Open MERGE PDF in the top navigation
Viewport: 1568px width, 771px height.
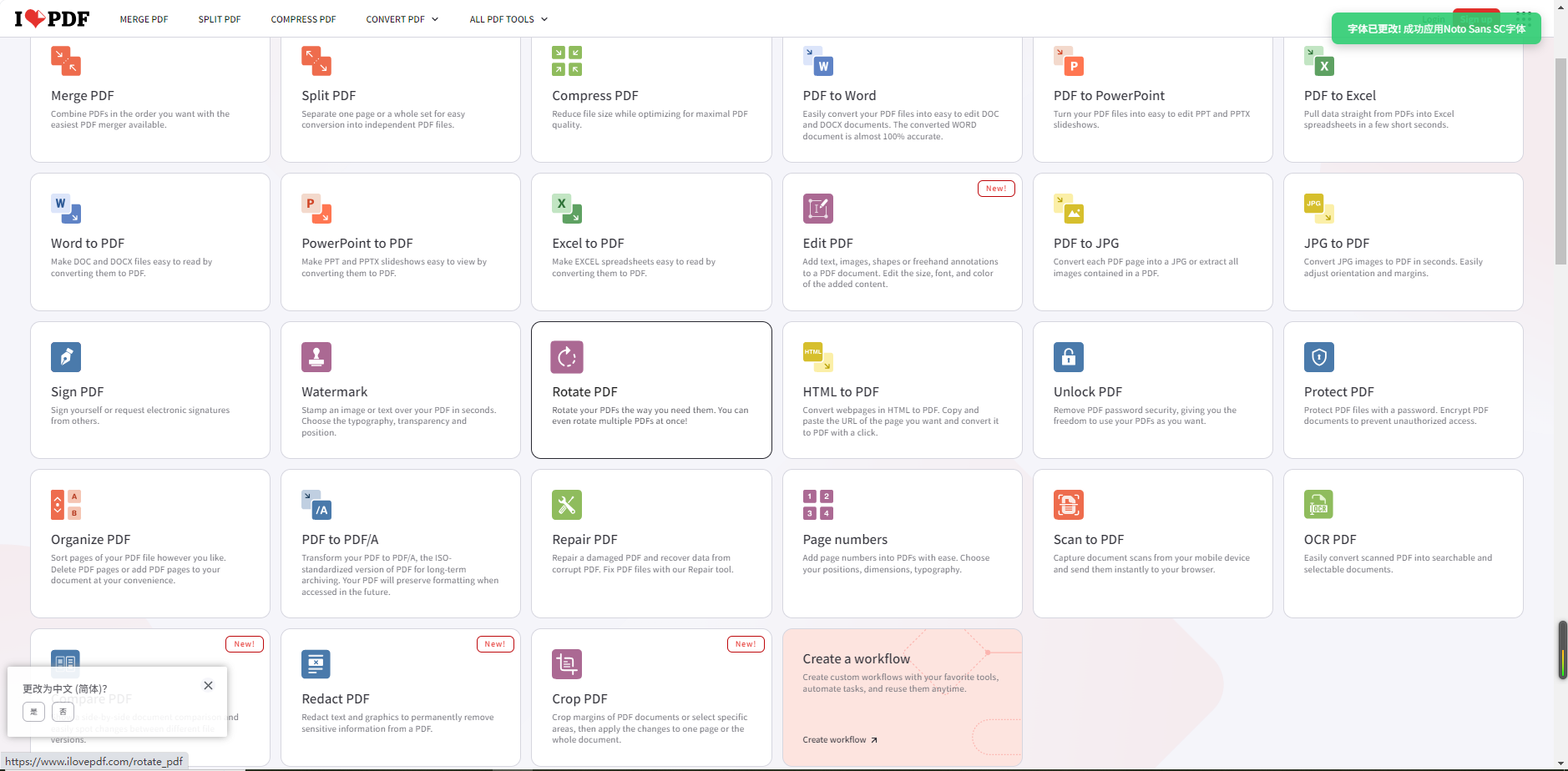144,19
